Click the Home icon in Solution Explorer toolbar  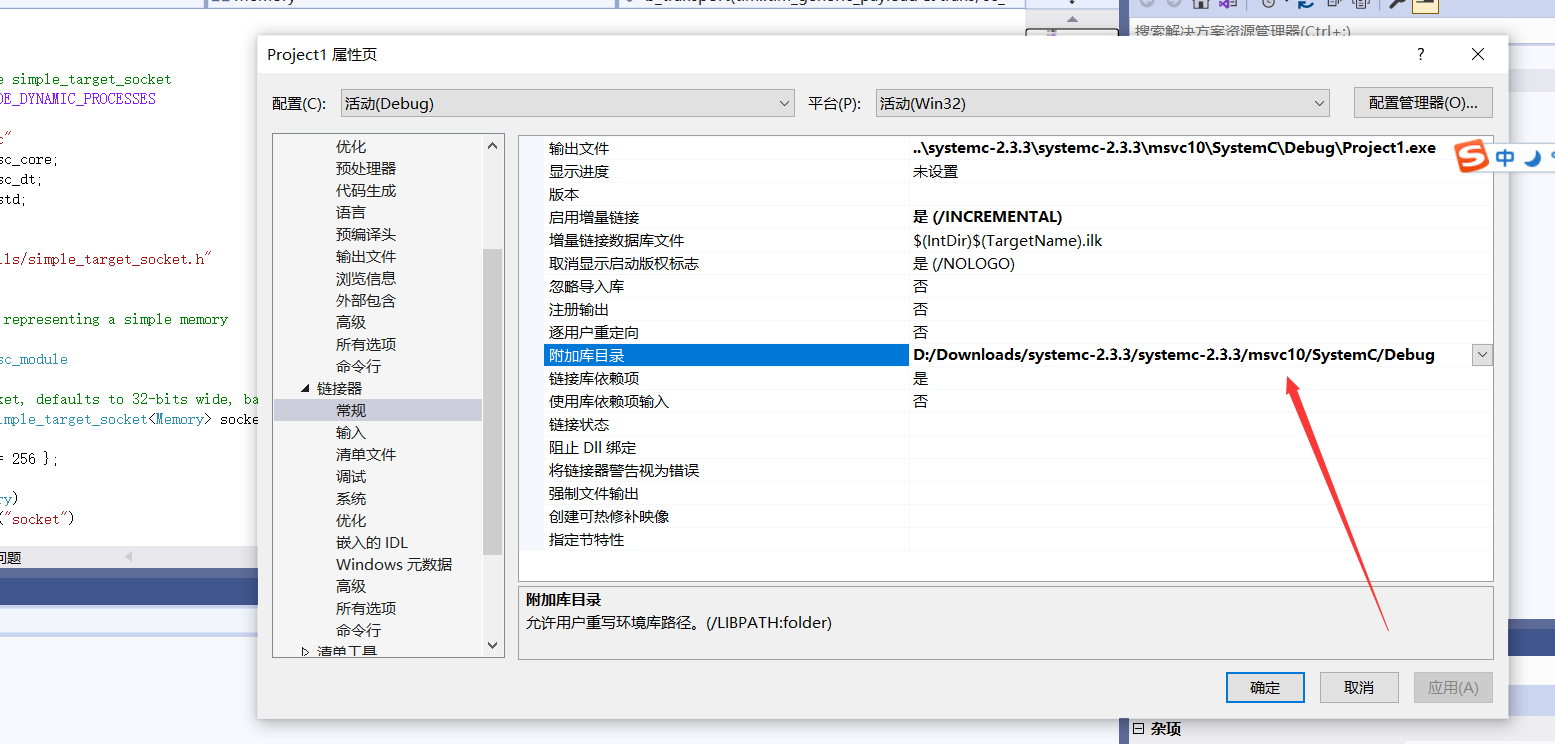coord(1201,5)
